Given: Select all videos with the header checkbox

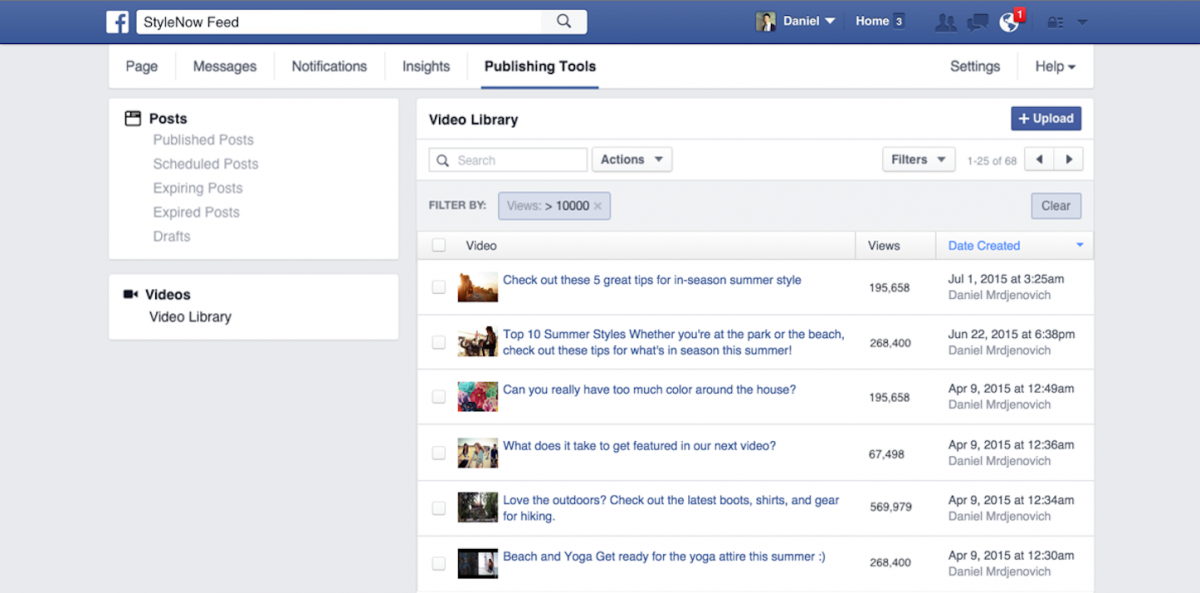Looking at the screenshot, I should pos(438,244).
